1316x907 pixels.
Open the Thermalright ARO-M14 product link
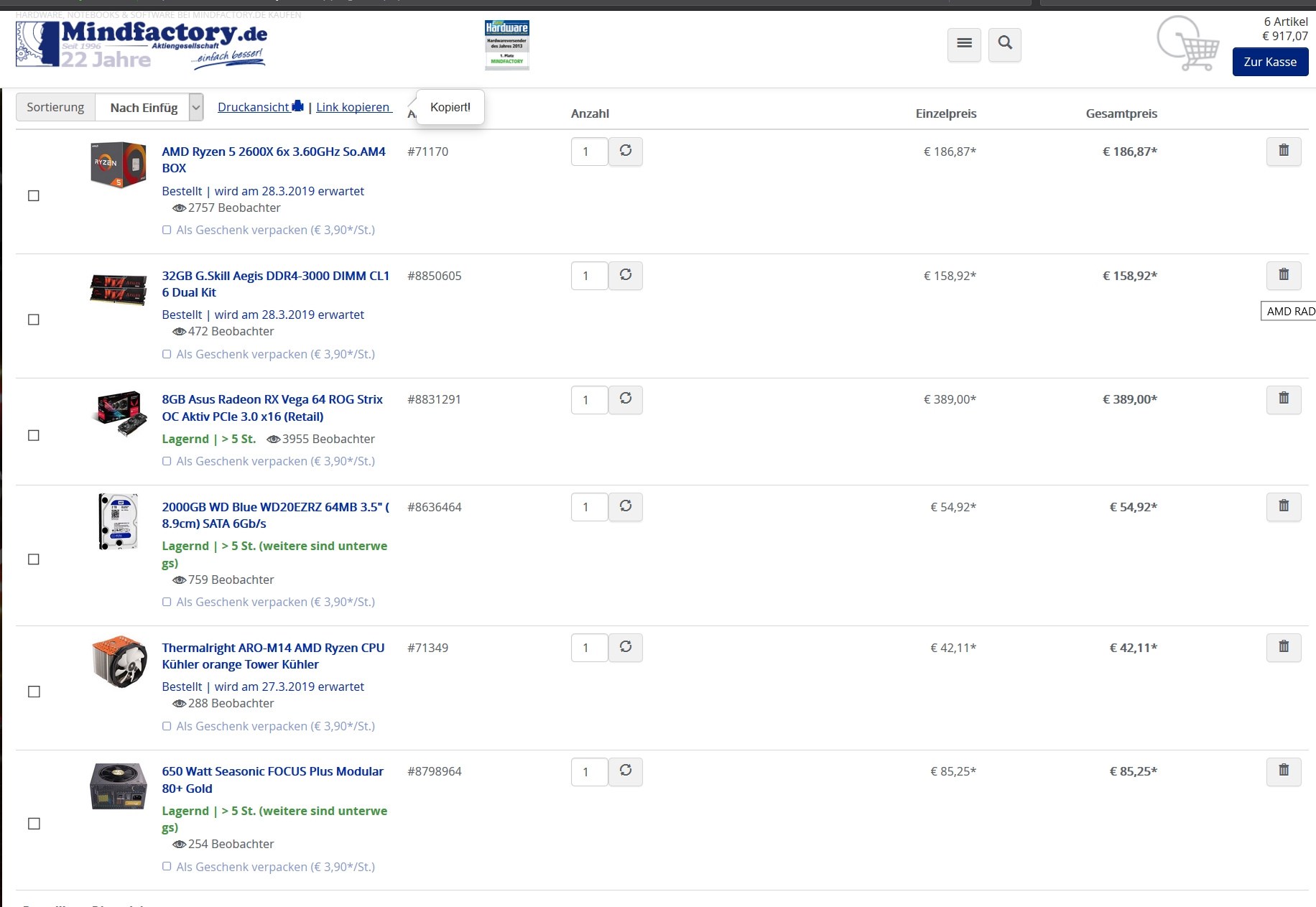coord(273,656)
